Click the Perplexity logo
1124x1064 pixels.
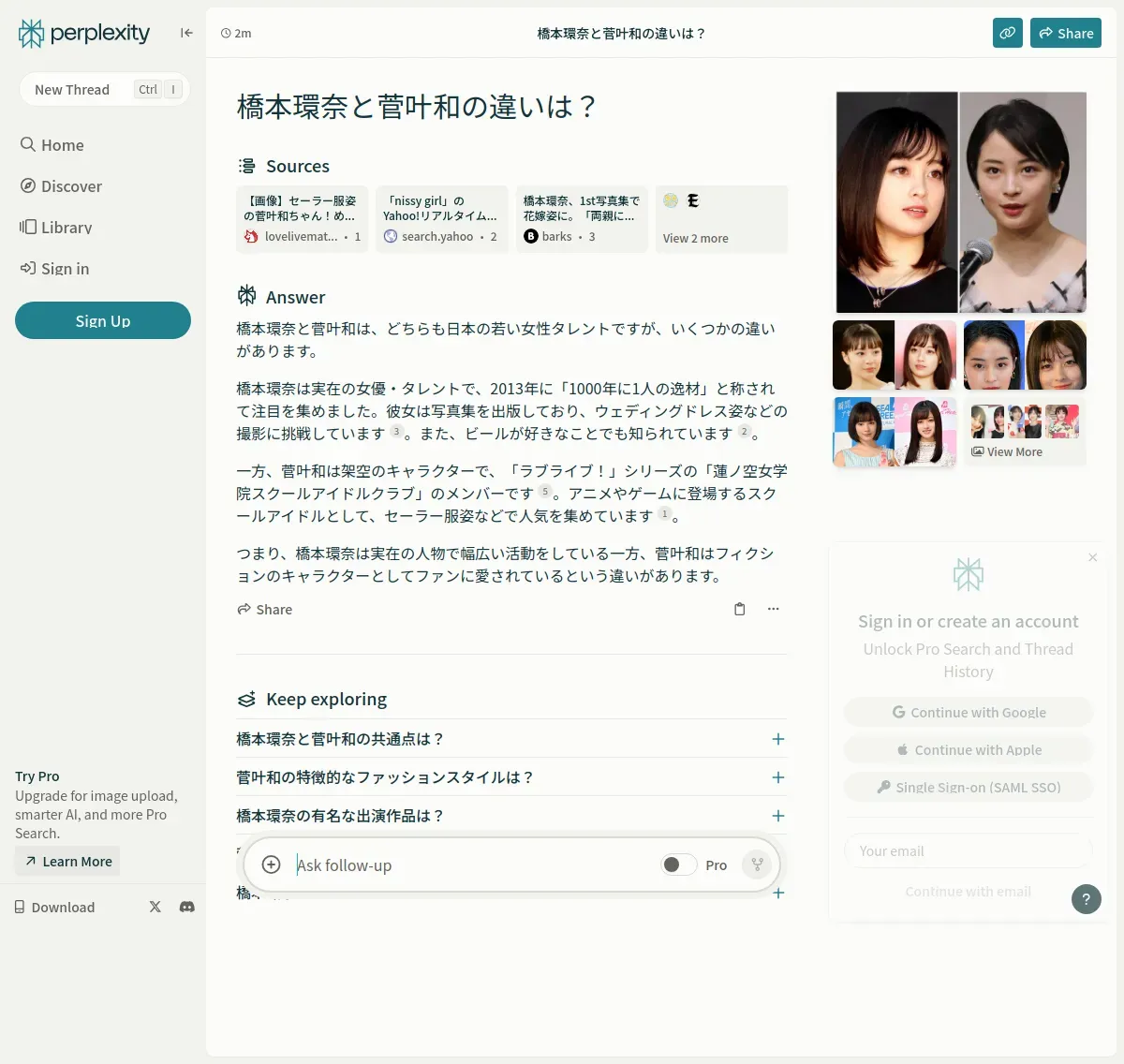tap(84, 34)
